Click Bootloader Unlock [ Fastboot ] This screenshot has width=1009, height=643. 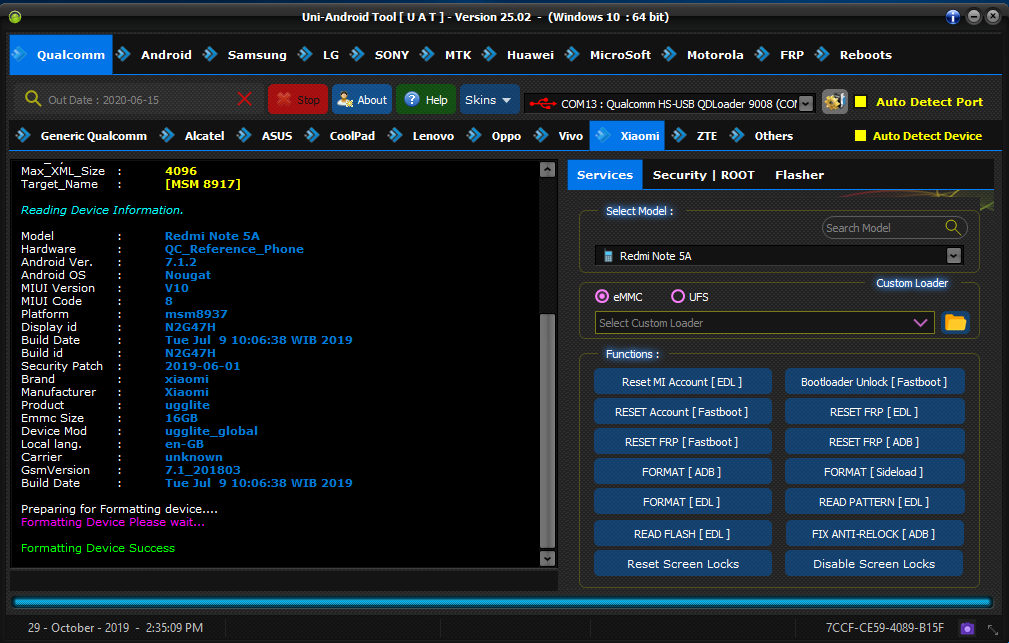click(874, 382)
